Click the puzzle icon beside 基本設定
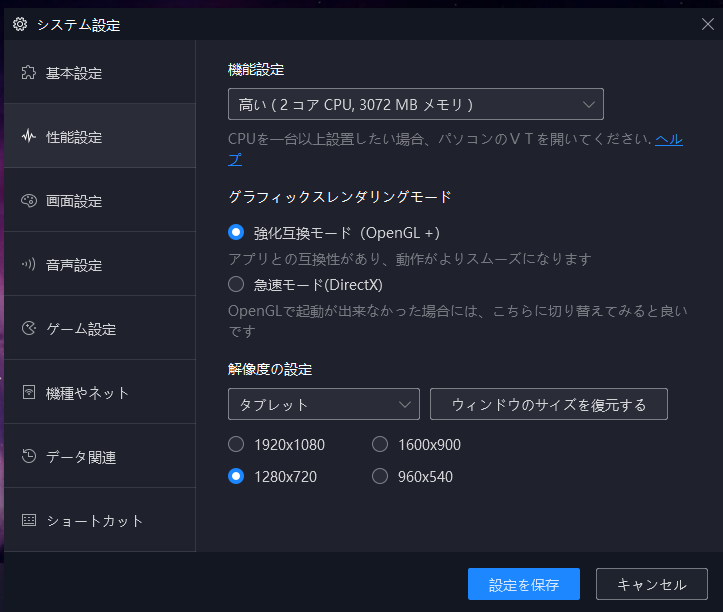This screenshot has height=612, width=723. click(29, 72)
